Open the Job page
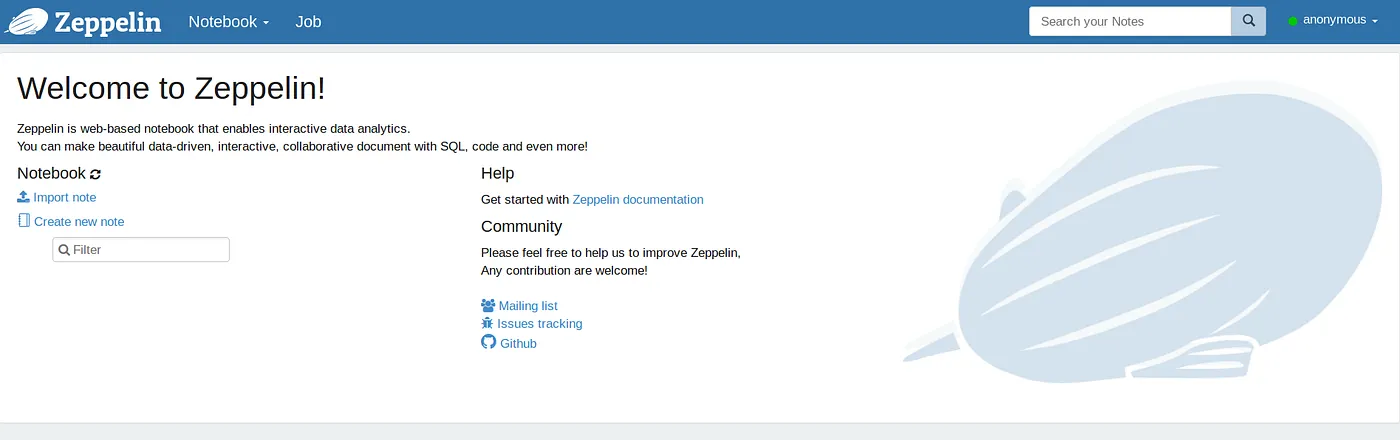1400x440 pixels. 308,21
